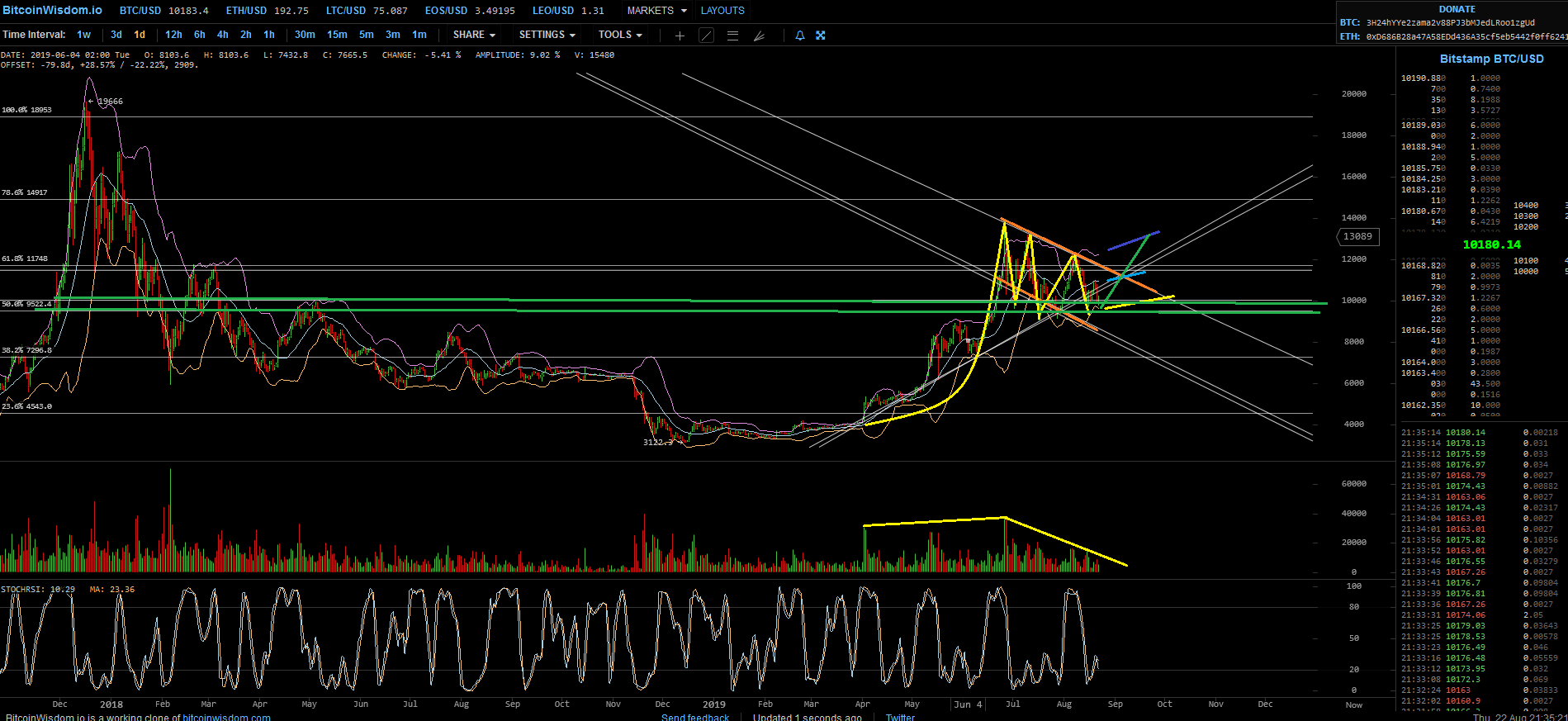Click the 61.8% 11748 Fibonacci label
This screenshot has height=721, width=1568.
(25, 259)
